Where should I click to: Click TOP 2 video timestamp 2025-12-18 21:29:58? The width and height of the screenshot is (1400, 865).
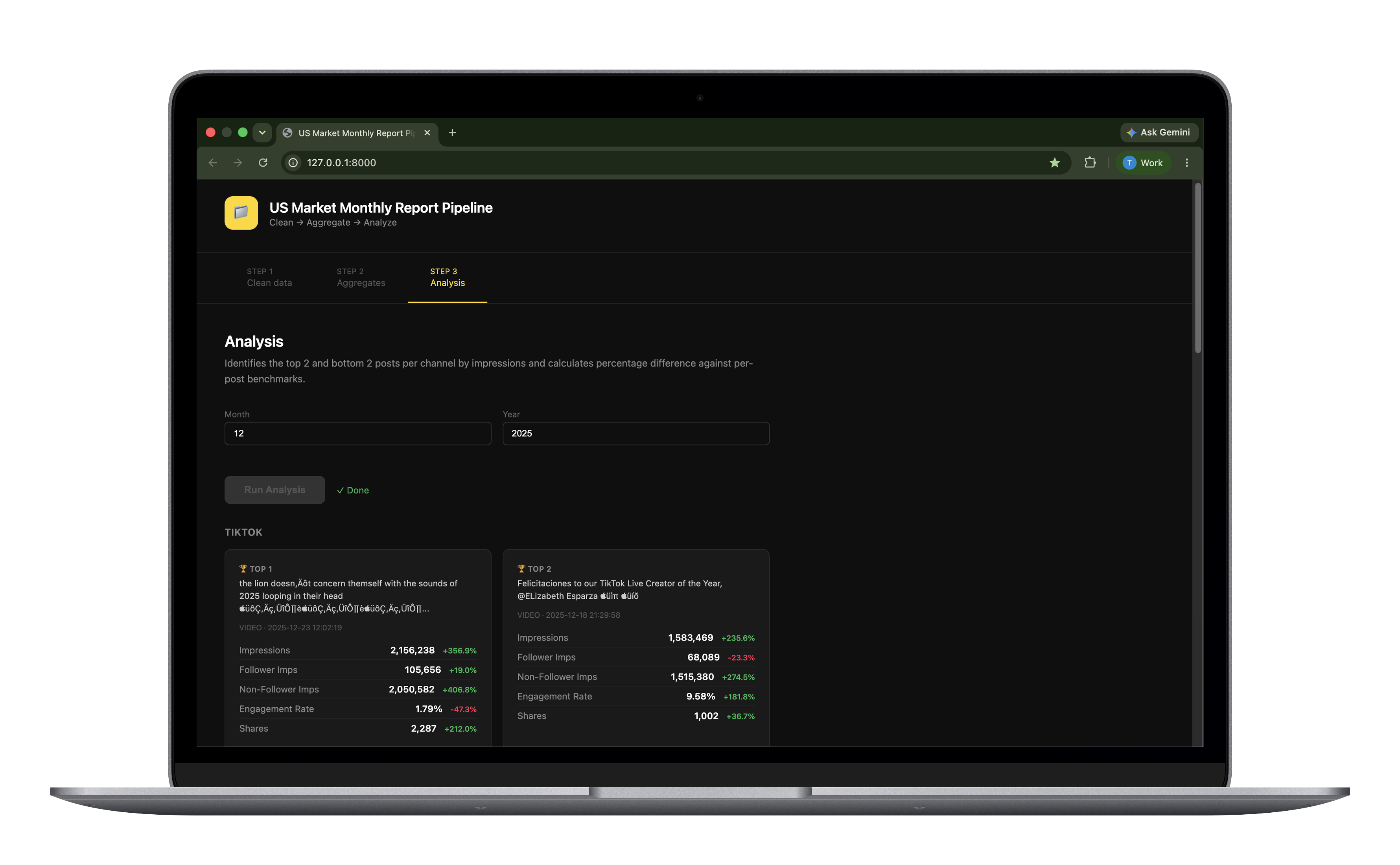[582, 615]
